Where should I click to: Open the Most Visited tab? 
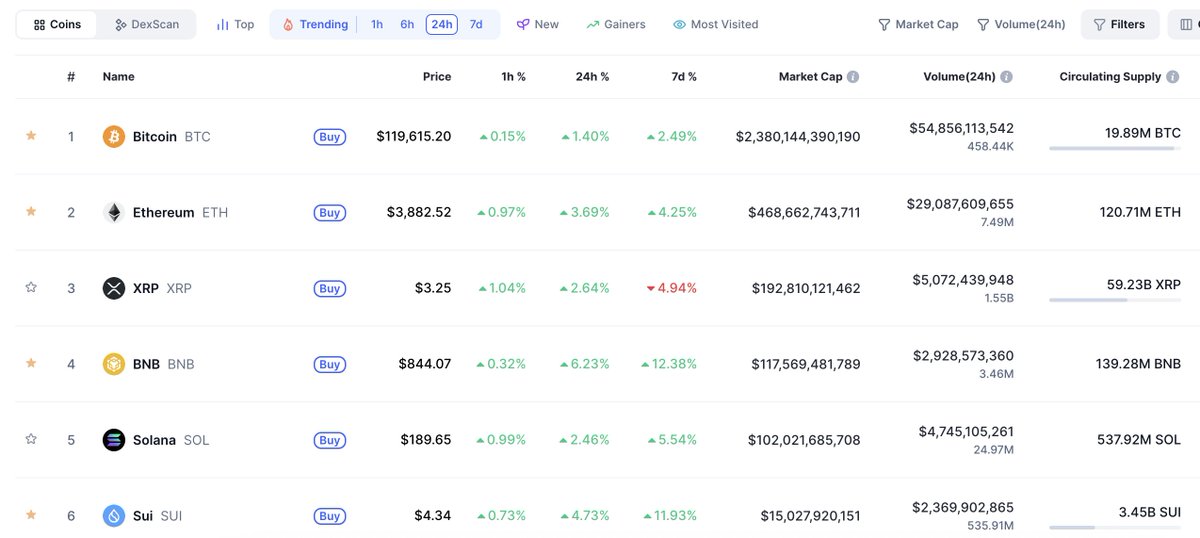716,24
